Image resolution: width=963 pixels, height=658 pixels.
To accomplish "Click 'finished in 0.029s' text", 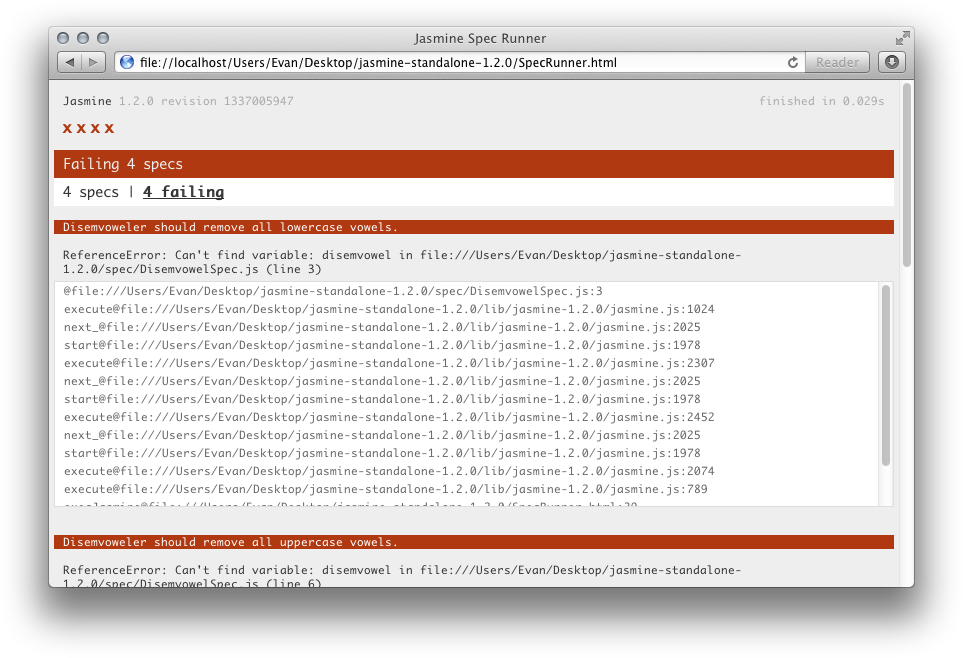I will coord(822,101).
